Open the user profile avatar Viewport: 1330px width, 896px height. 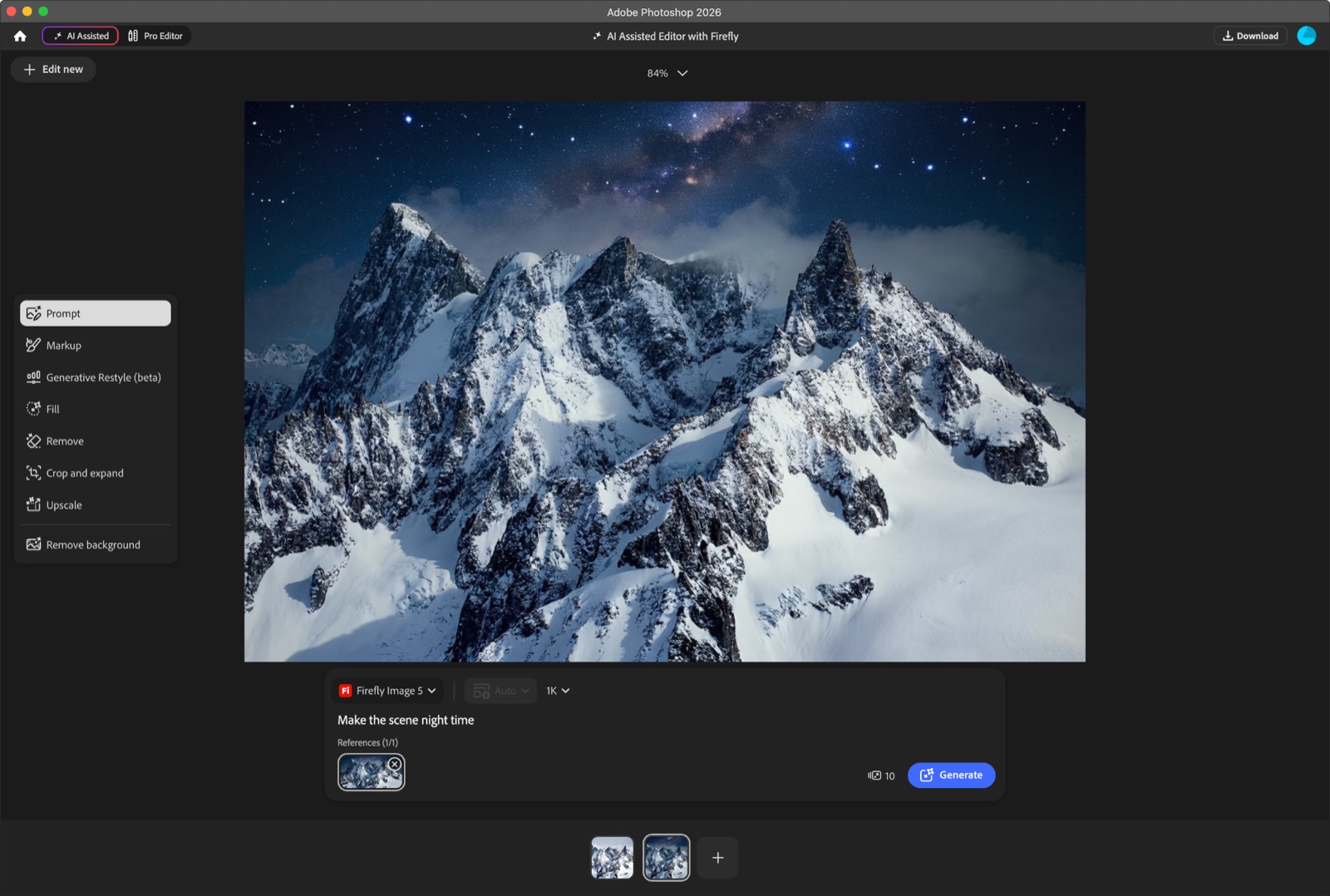click(1307, 36)
